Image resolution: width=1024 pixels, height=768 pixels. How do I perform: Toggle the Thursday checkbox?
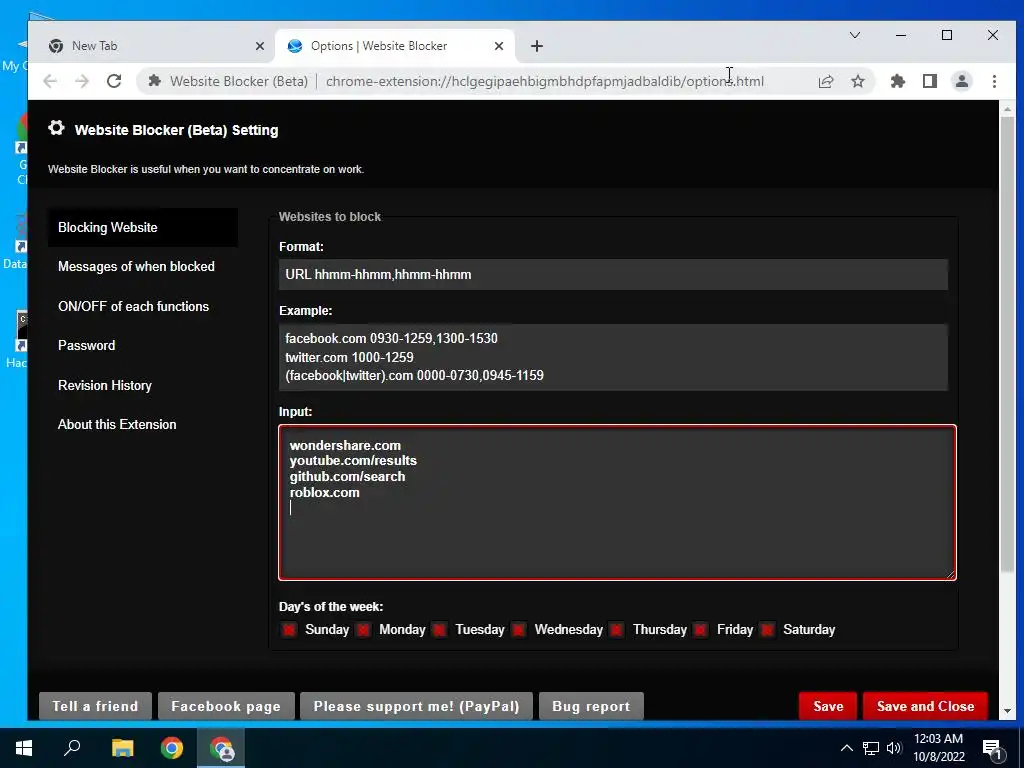coord(616,630)
